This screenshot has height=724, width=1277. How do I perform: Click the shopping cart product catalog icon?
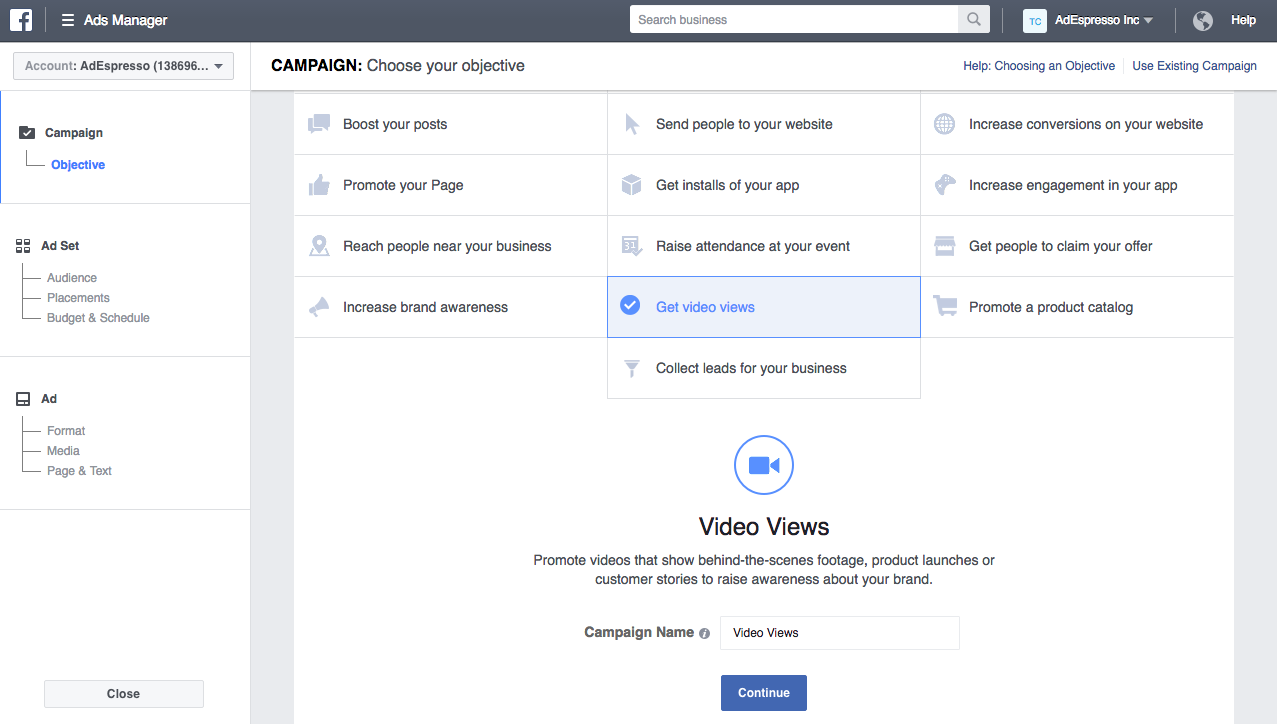[944, 307]
